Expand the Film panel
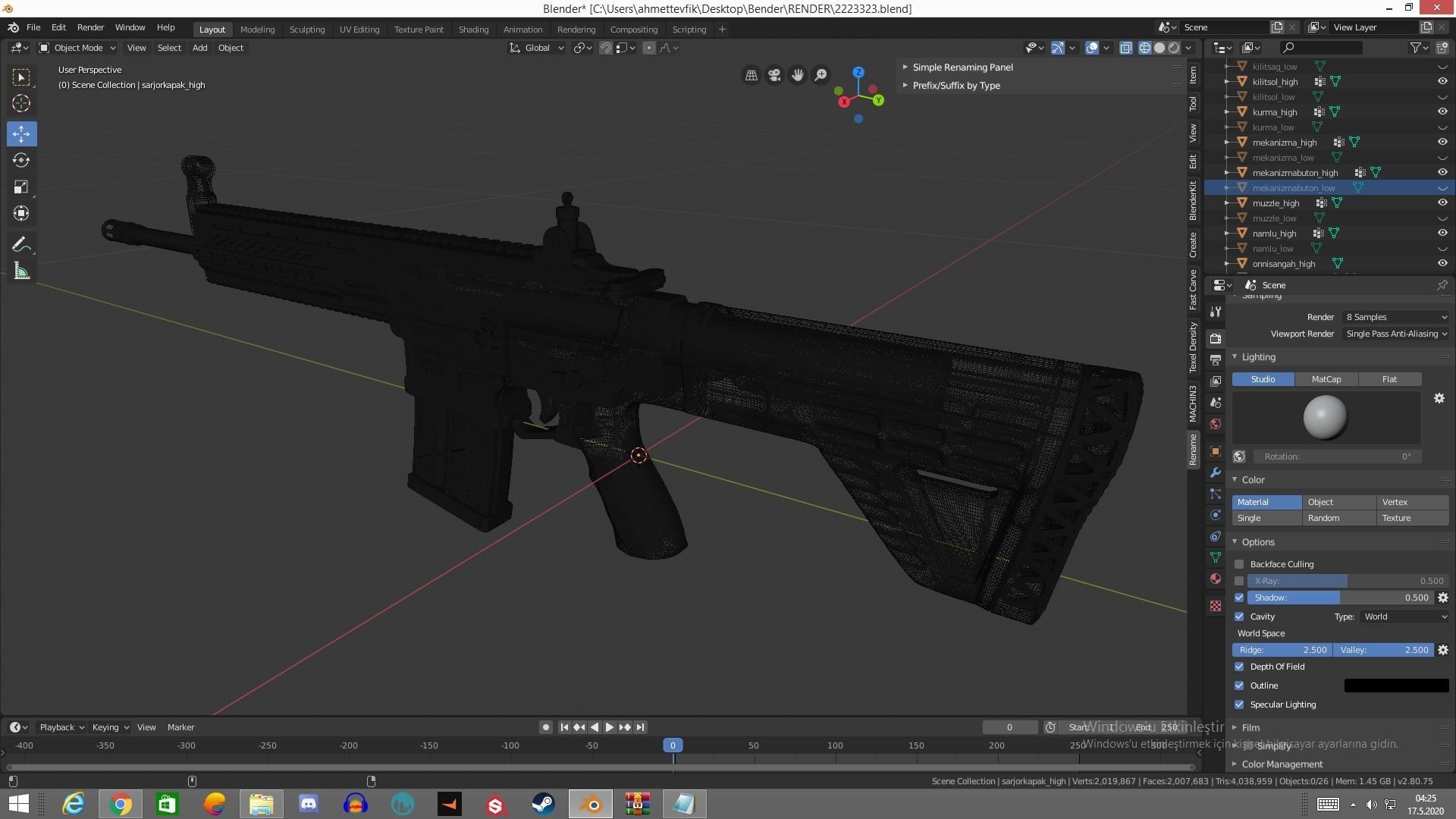This screenshot has height=819, width=1456. pos(1250,727)
